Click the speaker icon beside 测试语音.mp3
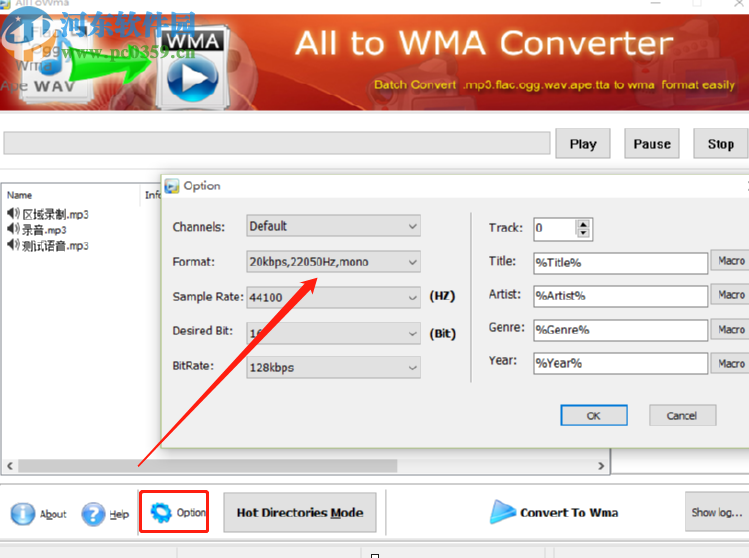Viewport: 749px width, 558px height. [13, 245]
